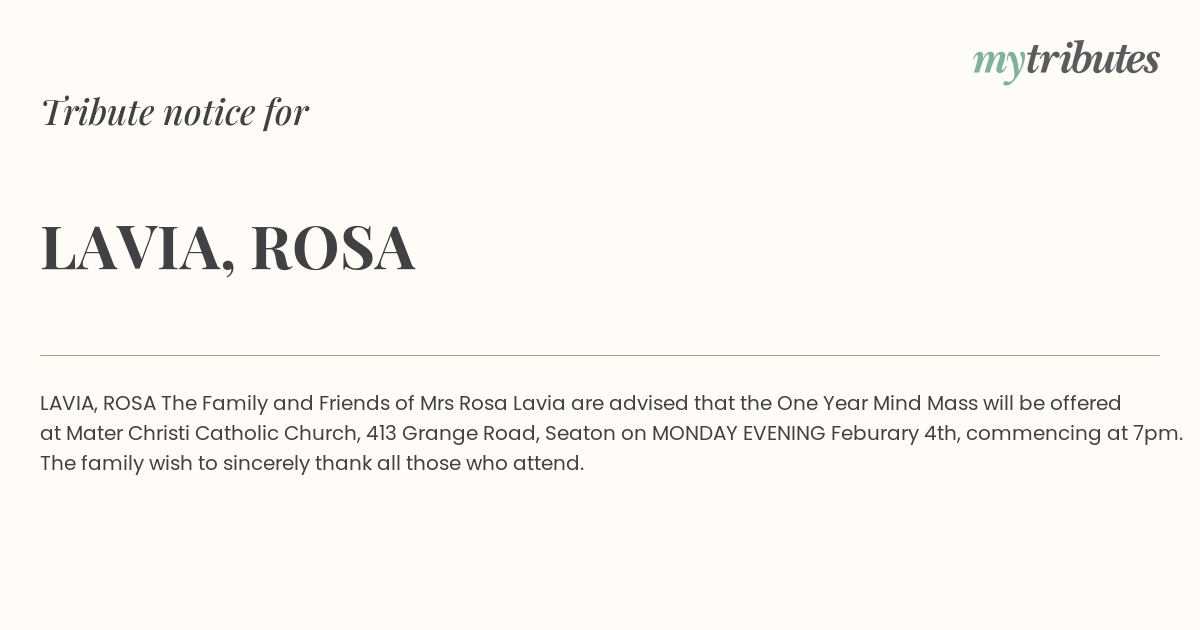Click the mytributes logo
This screenshot has width=1200, height=630.
click(x=1066, y=60)
